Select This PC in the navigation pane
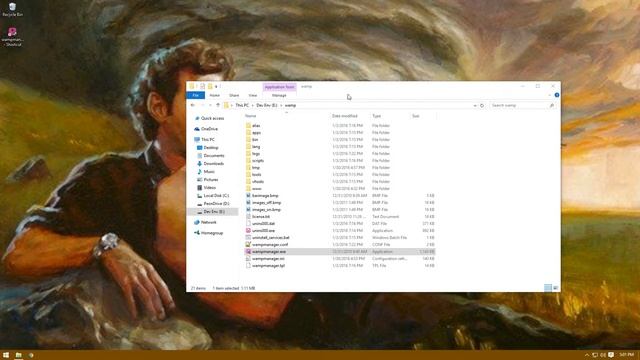This screenshot has height=360, width=640. click(204, 140)
